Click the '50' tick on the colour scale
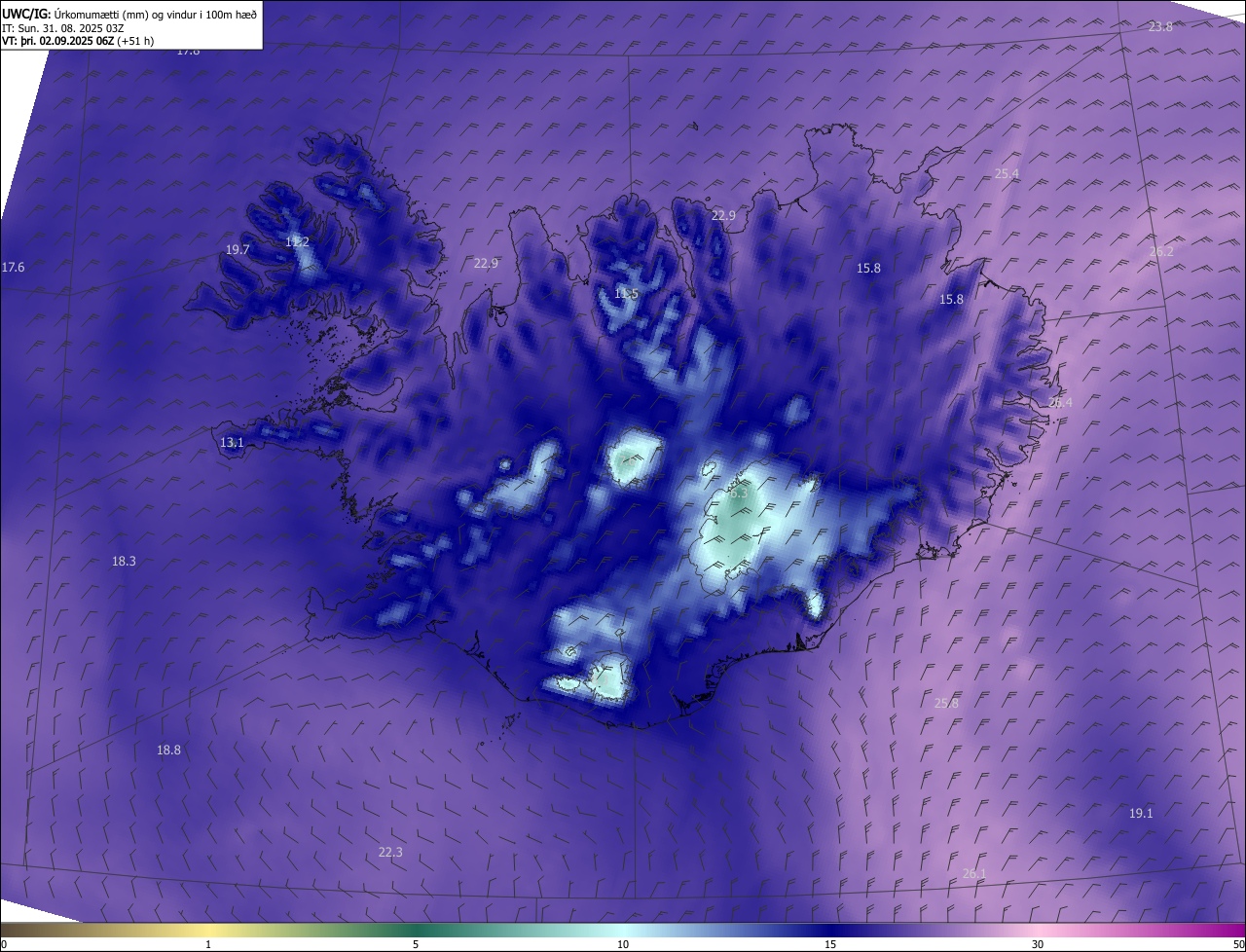 pyautogui.click(x=1238, y=944)
